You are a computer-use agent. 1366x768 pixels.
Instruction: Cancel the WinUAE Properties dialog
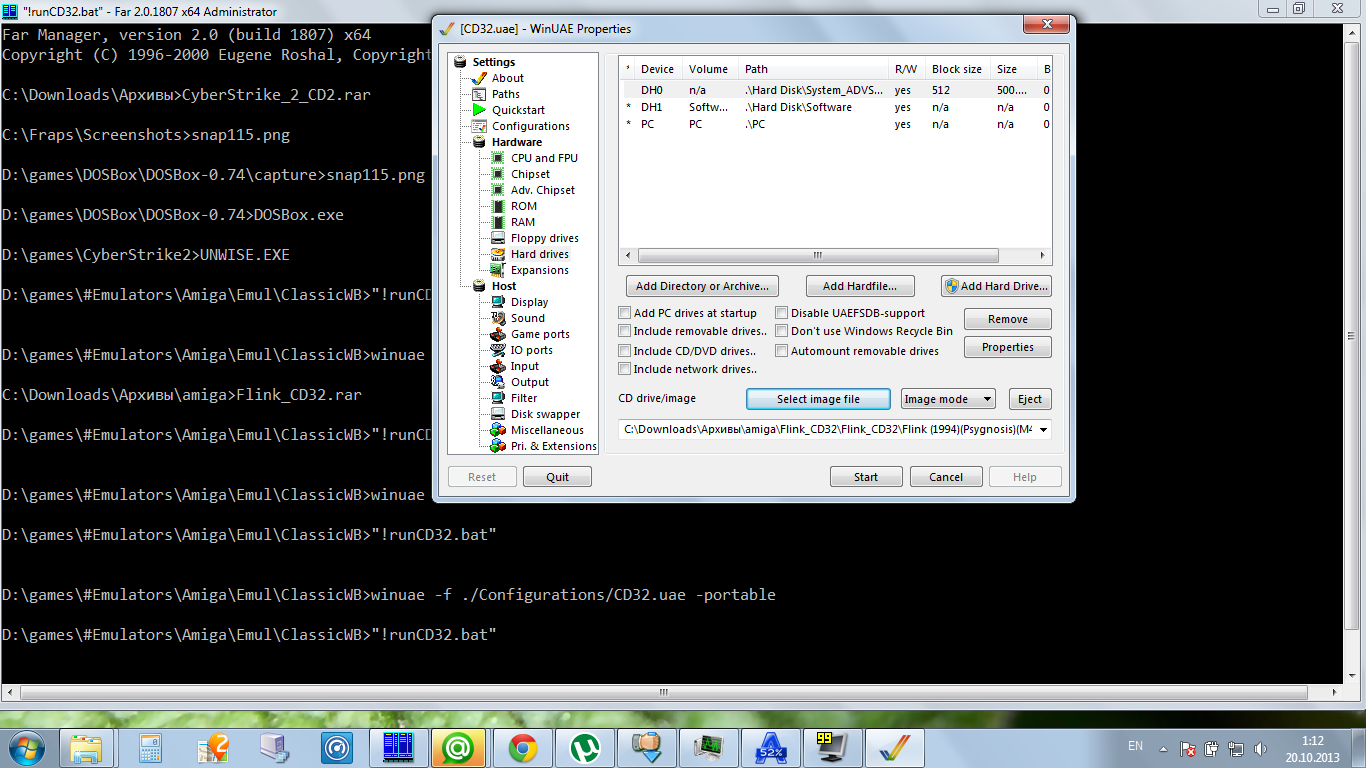[x=946, y=477]
